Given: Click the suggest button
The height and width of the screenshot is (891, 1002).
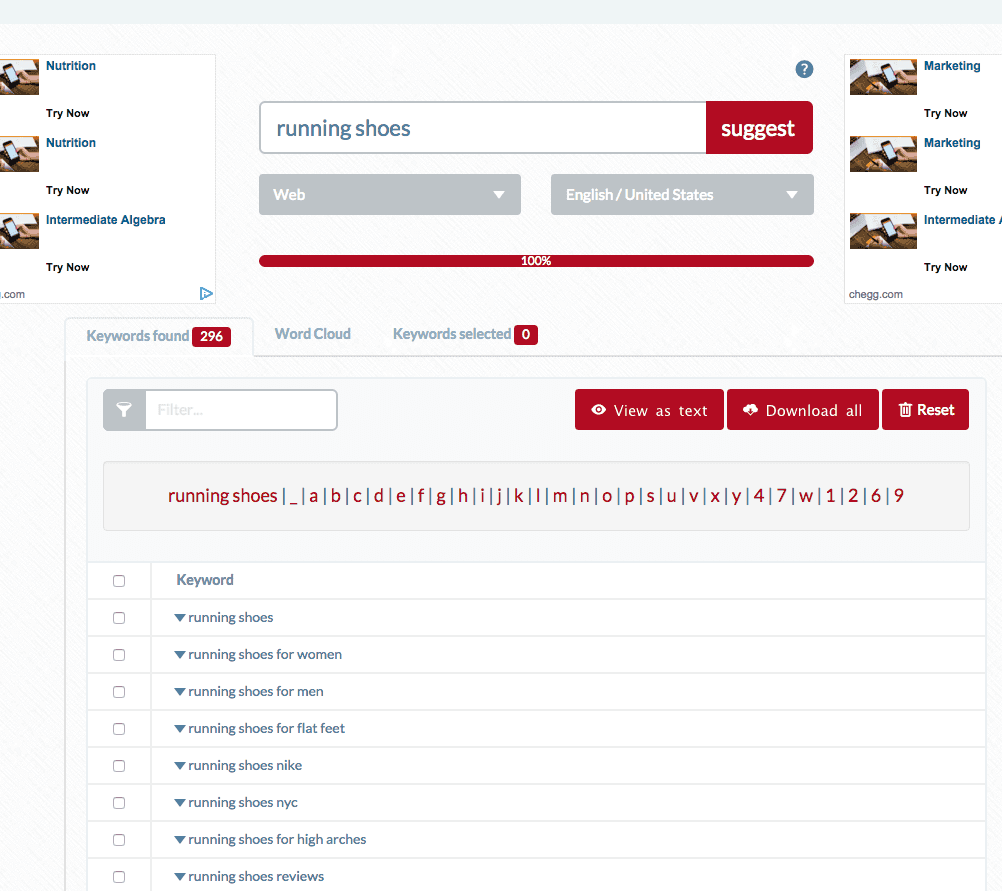Looking at the screenshot, I should pos(759,127).
